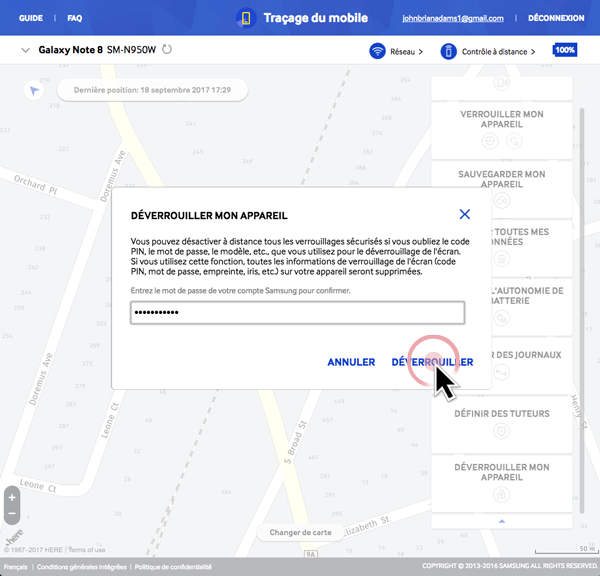Expand the device list chevron
Viewport: 600px width, 576px height.
[26, 50]
